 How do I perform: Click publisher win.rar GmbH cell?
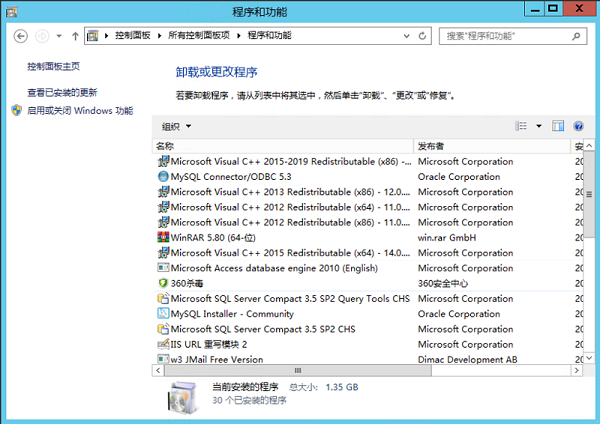447,238
